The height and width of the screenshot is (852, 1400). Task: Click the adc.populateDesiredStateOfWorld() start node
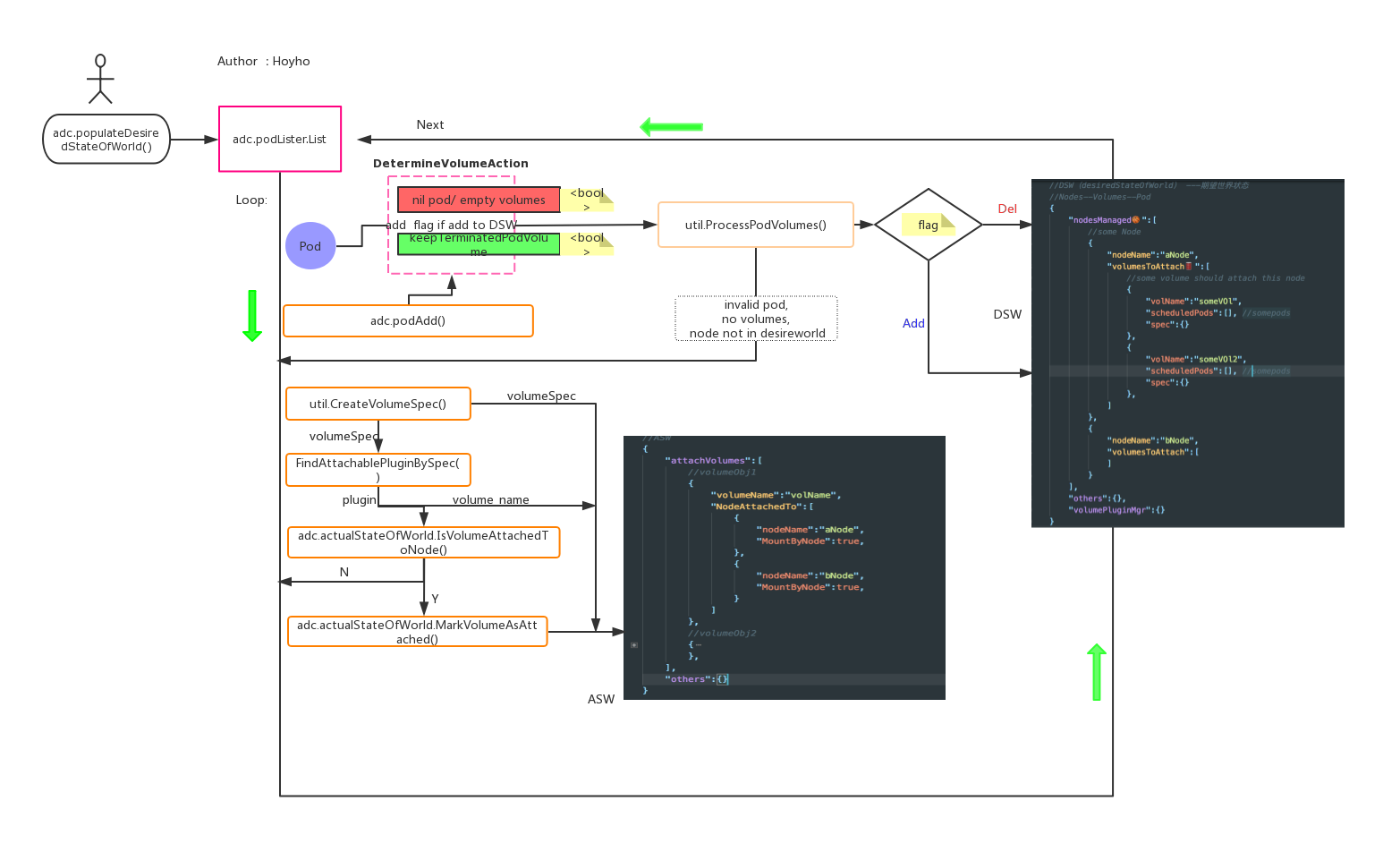click(x=106, y=140)
